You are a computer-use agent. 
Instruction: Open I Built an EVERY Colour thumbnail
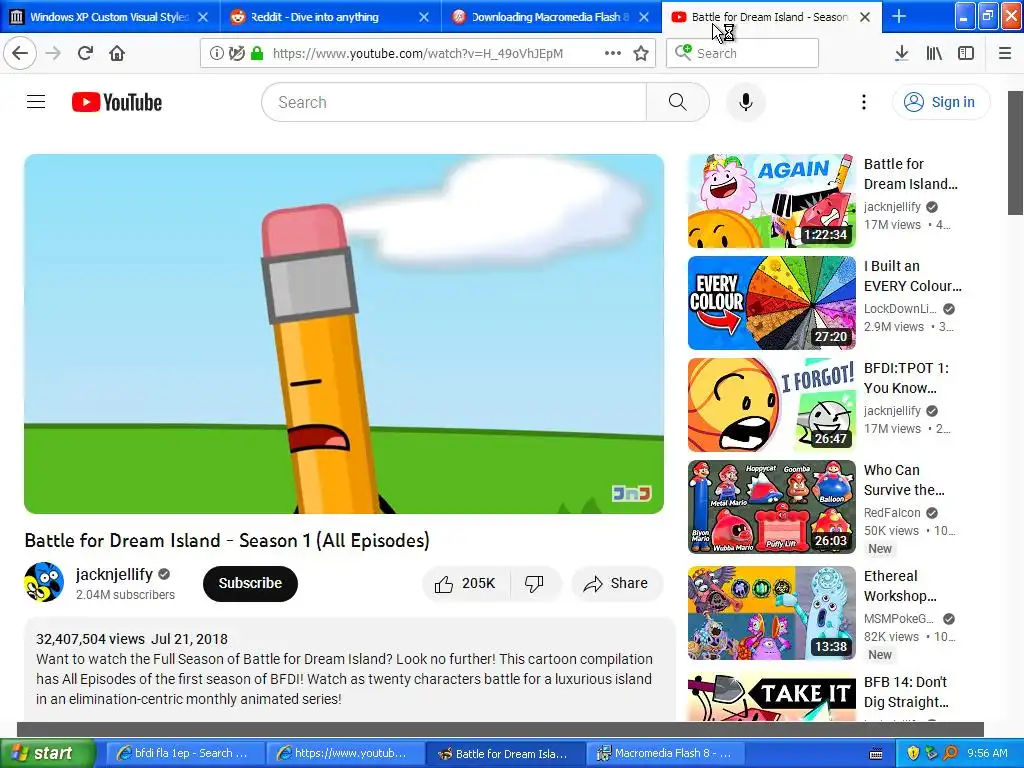tap(771, 303)
